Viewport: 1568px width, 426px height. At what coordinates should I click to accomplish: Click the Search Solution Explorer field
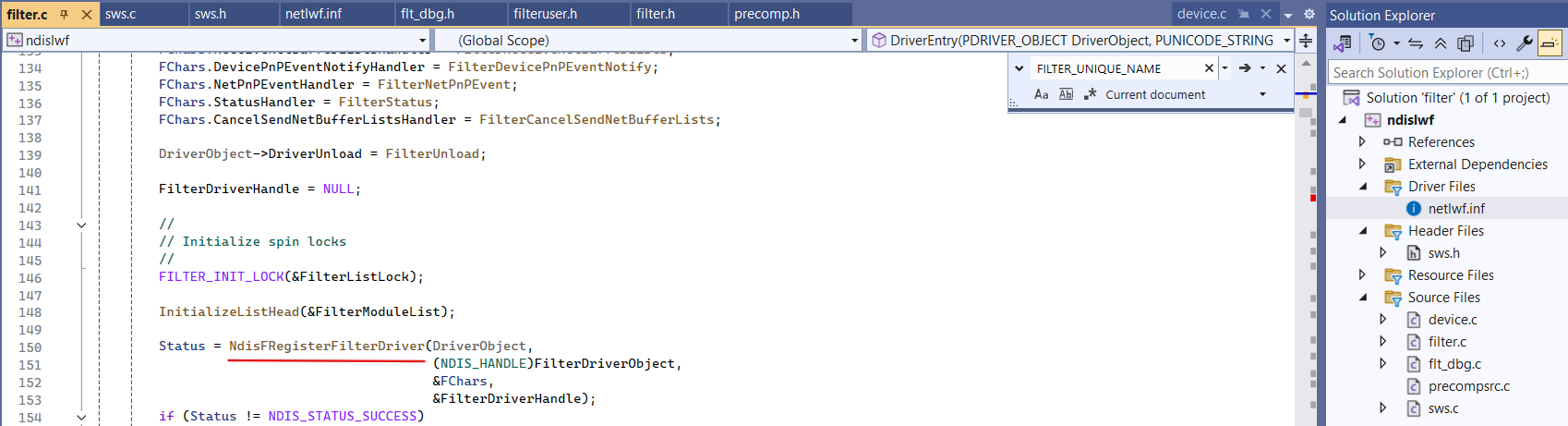(x=1445, y=73)
